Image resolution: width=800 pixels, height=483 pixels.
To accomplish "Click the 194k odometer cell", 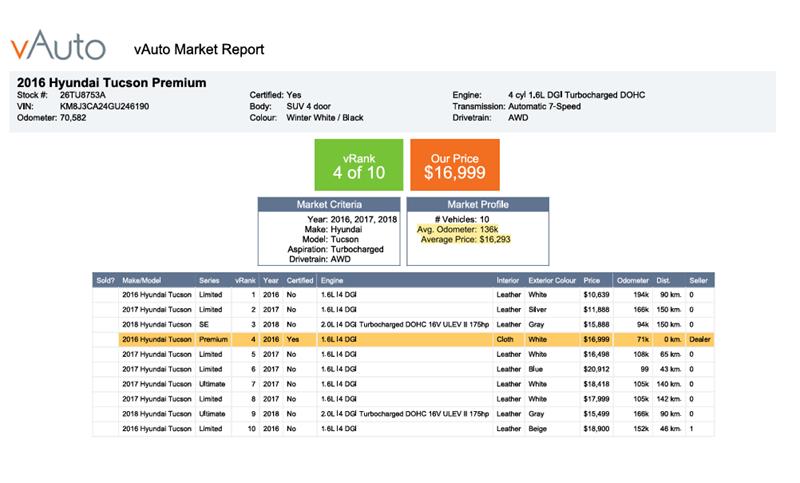I will click(641, 295).
